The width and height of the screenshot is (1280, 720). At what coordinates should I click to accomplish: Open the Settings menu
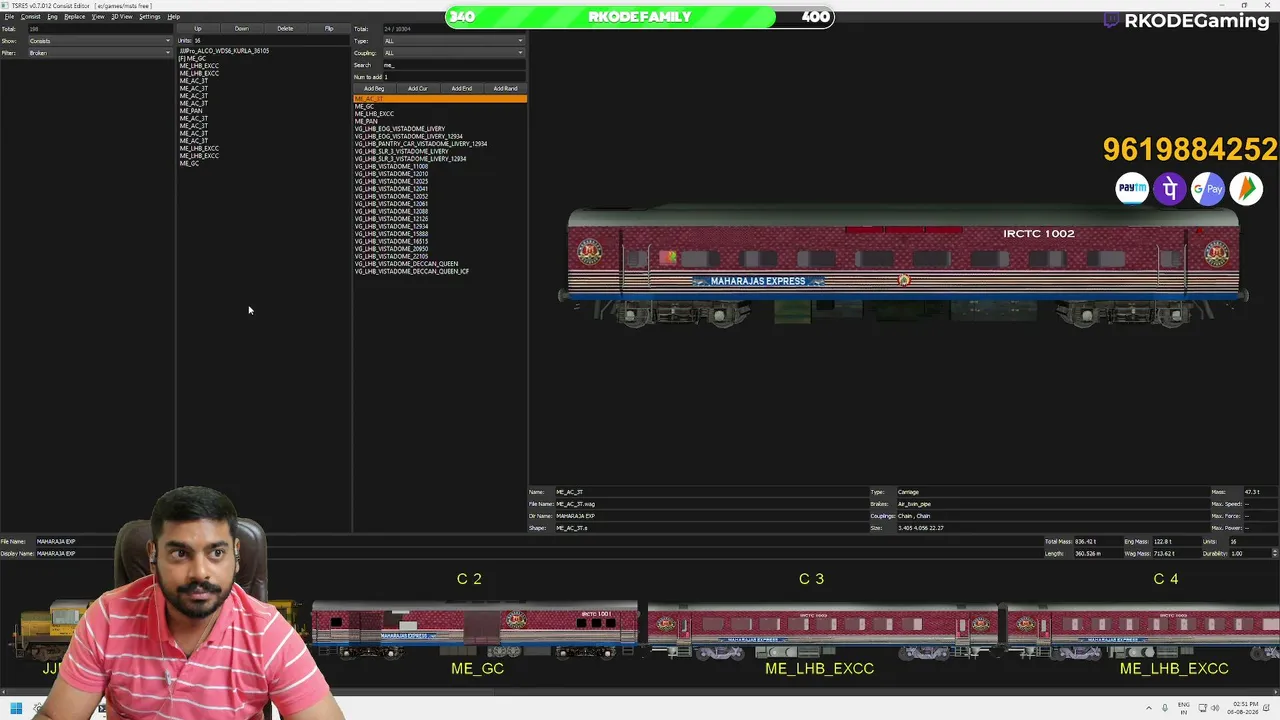pyautogui.click(x=149, y=17)
